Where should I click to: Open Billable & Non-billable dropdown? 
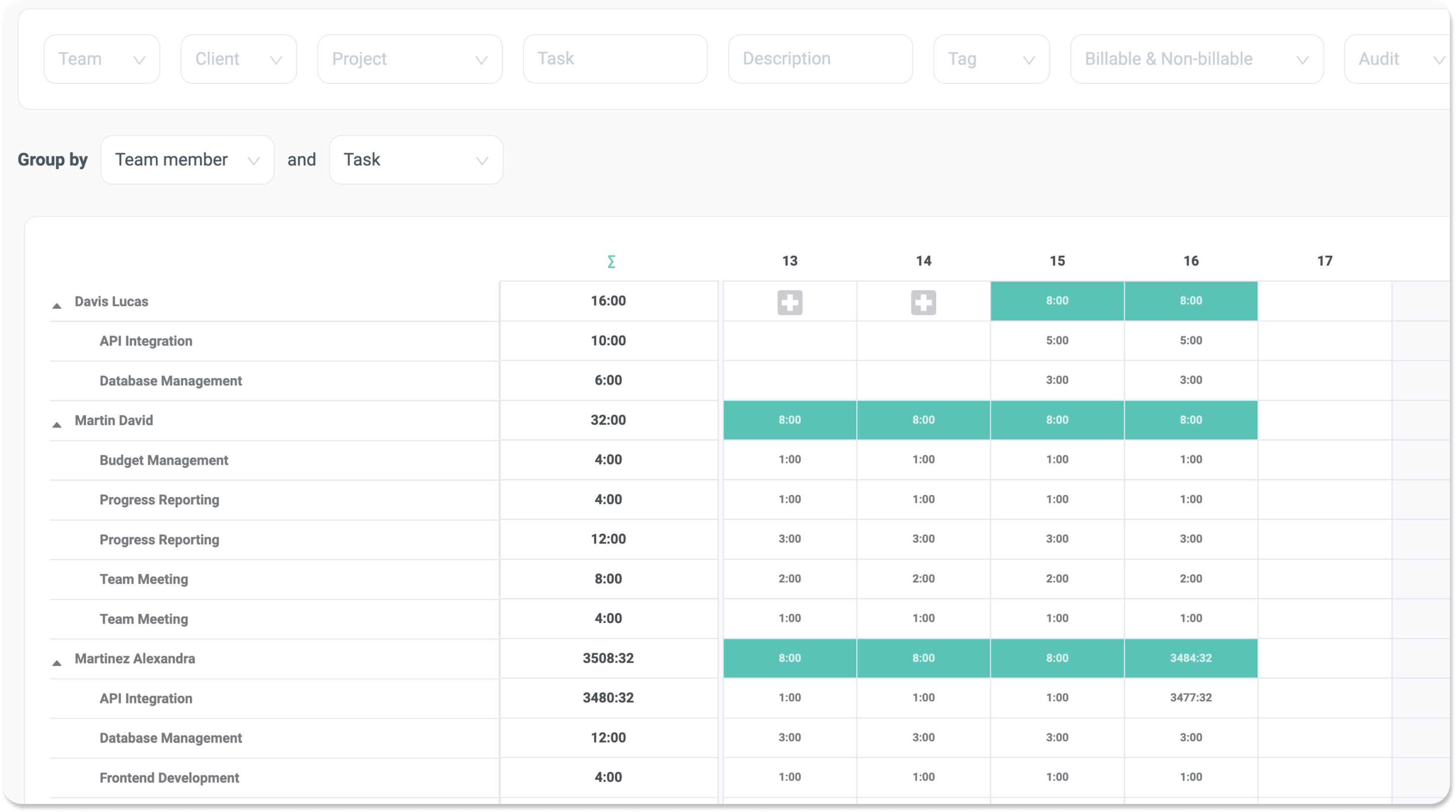pos(1196,59)
